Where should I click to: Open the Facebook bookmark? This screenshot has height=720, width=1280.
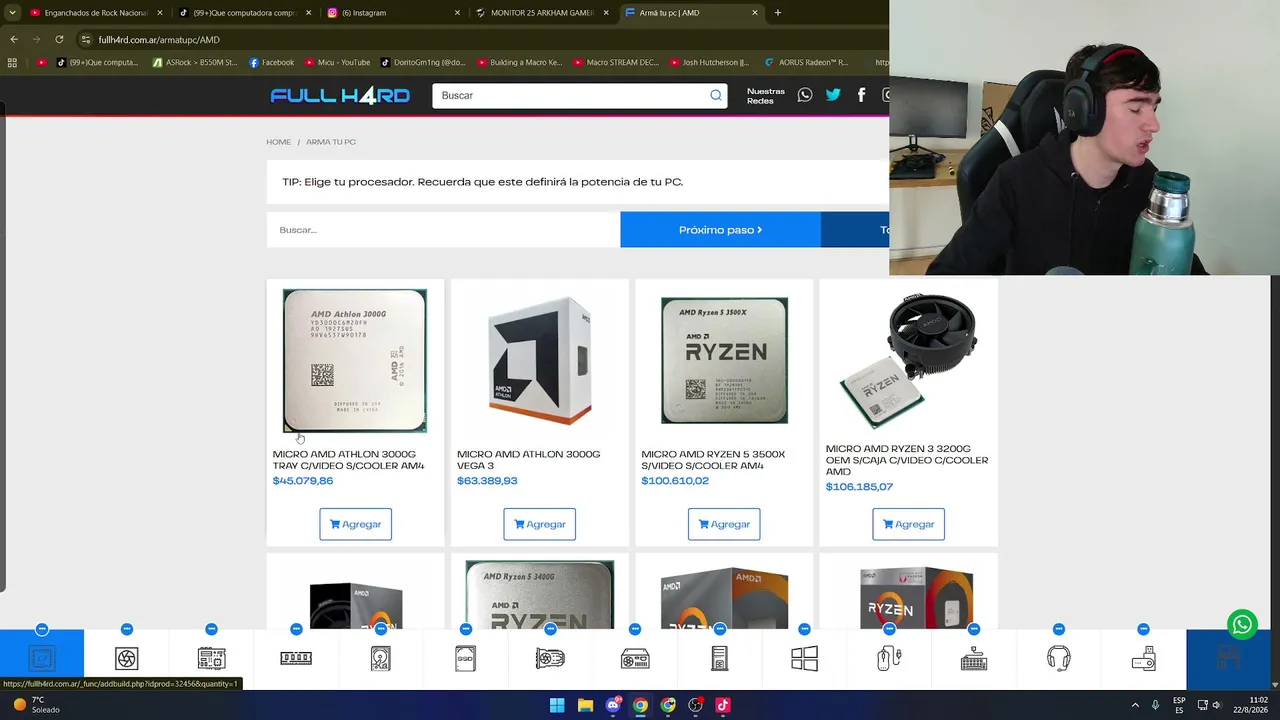click(x=271, y=62)
